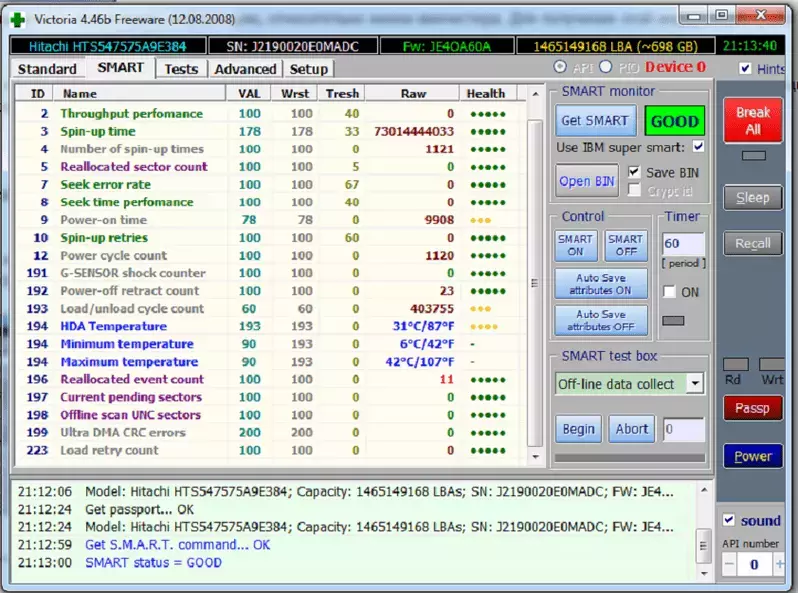Click Auto Save attributes OFF

(x=601, y=320)
